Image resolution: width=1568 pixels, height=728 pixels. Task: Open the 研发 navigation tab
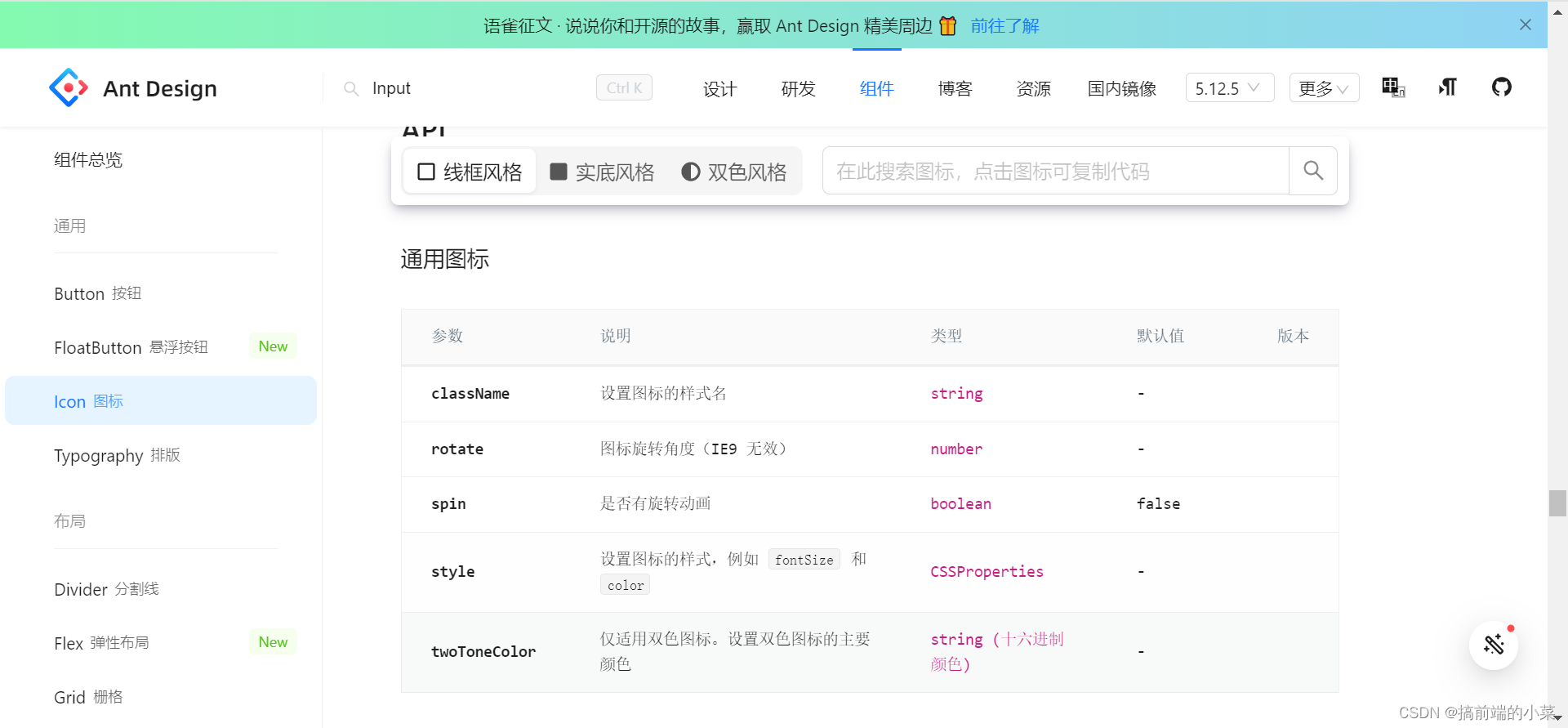798,88
